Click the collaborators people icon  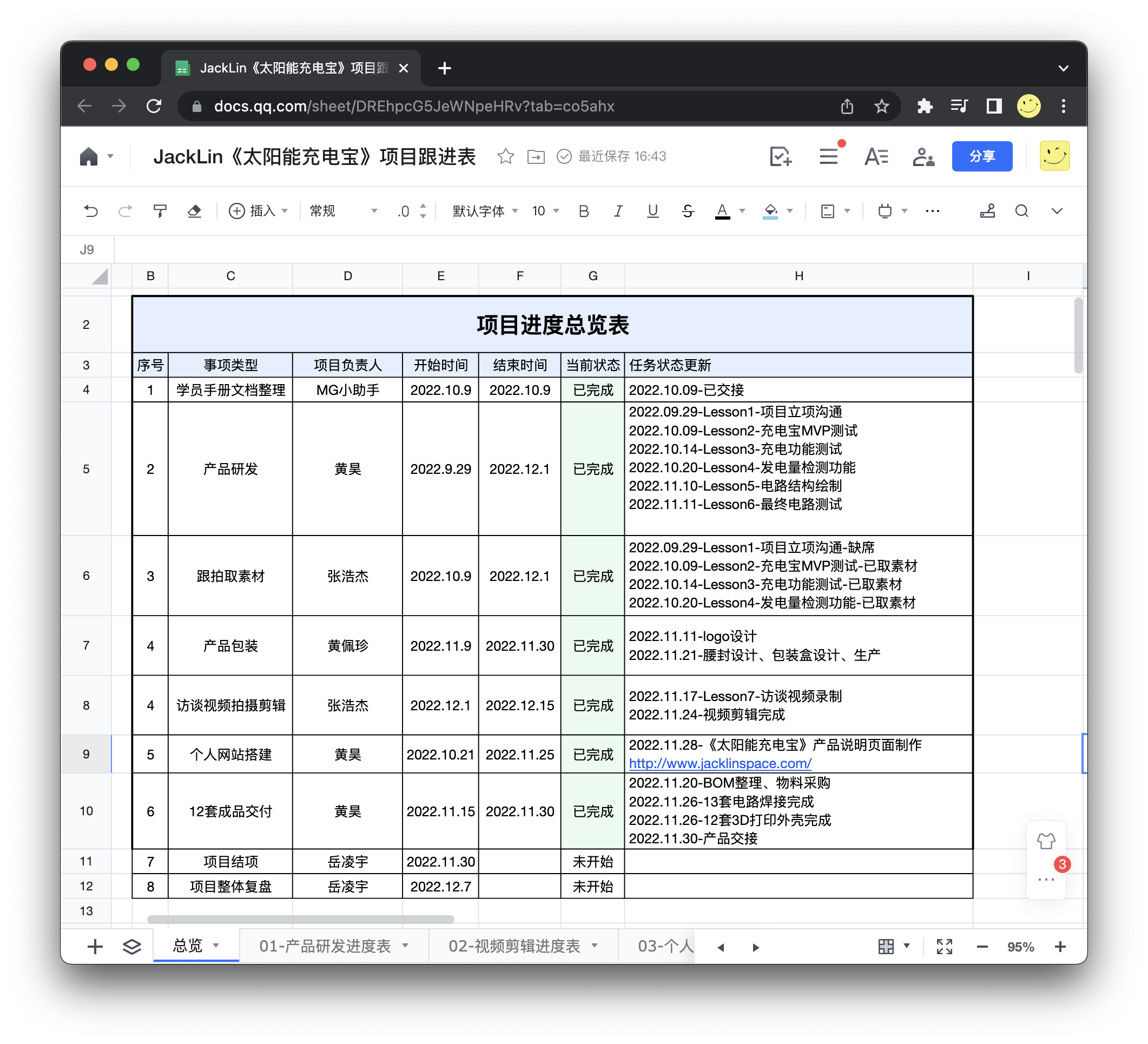click(x=923, y=156)
